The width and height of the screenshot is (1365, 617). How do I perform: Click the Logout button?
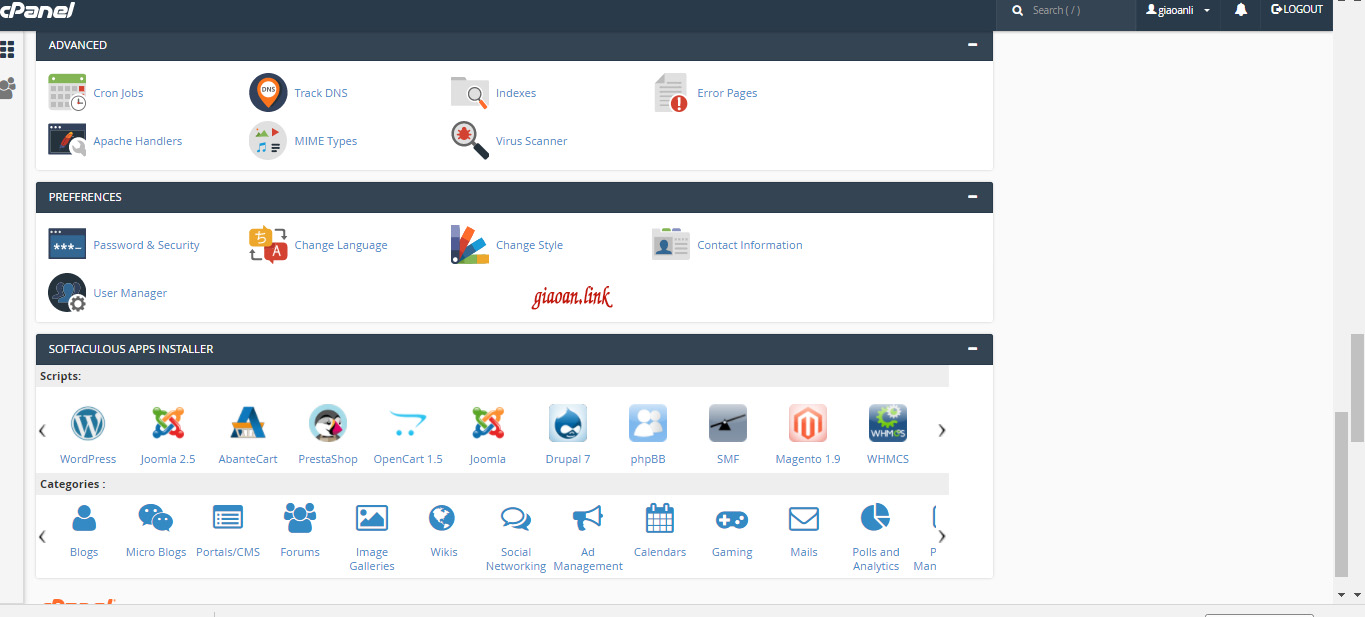click(x=1297, y=10)
